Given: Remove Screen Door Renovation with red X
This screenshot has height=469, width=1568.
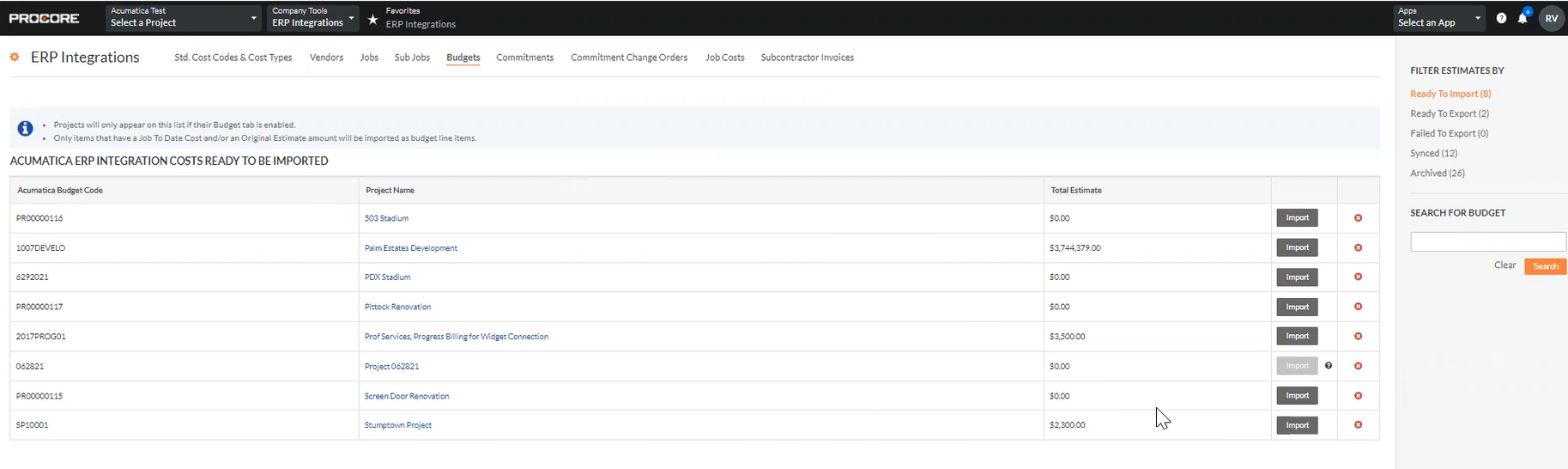Looking at the screenshot, I should tap(1358, 395).
